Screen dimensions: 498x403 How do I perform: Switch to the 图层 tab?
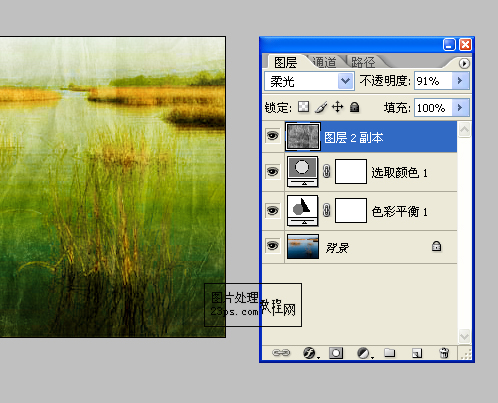[285, 62]
